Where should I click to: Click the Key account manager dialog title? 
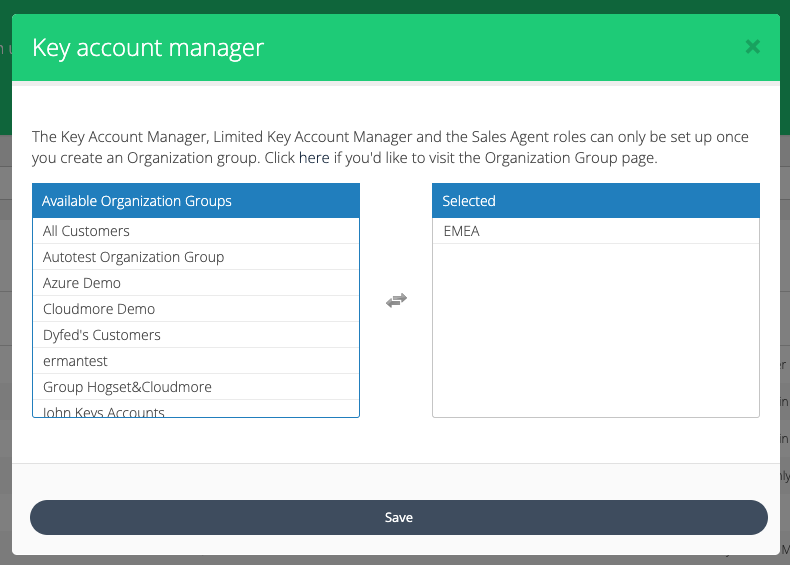pos(148,47)
